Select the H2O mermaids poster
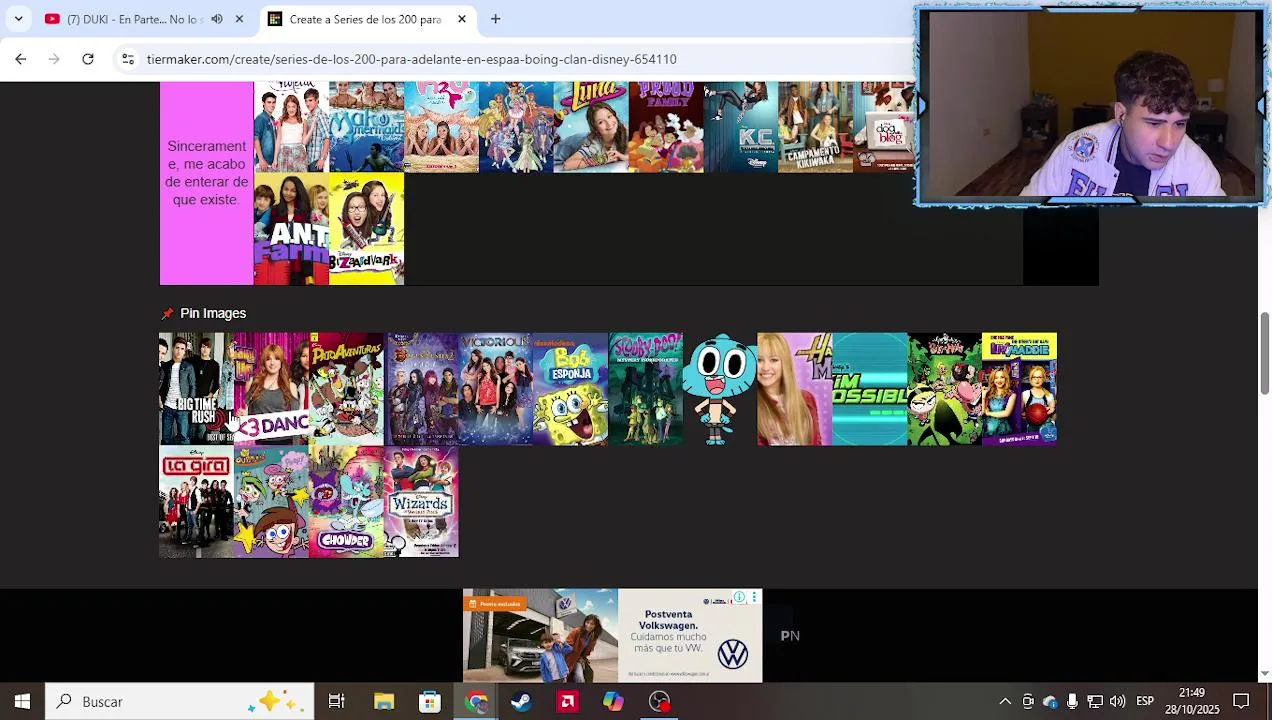Screen dimensions: 1272x720 [441, 127]
